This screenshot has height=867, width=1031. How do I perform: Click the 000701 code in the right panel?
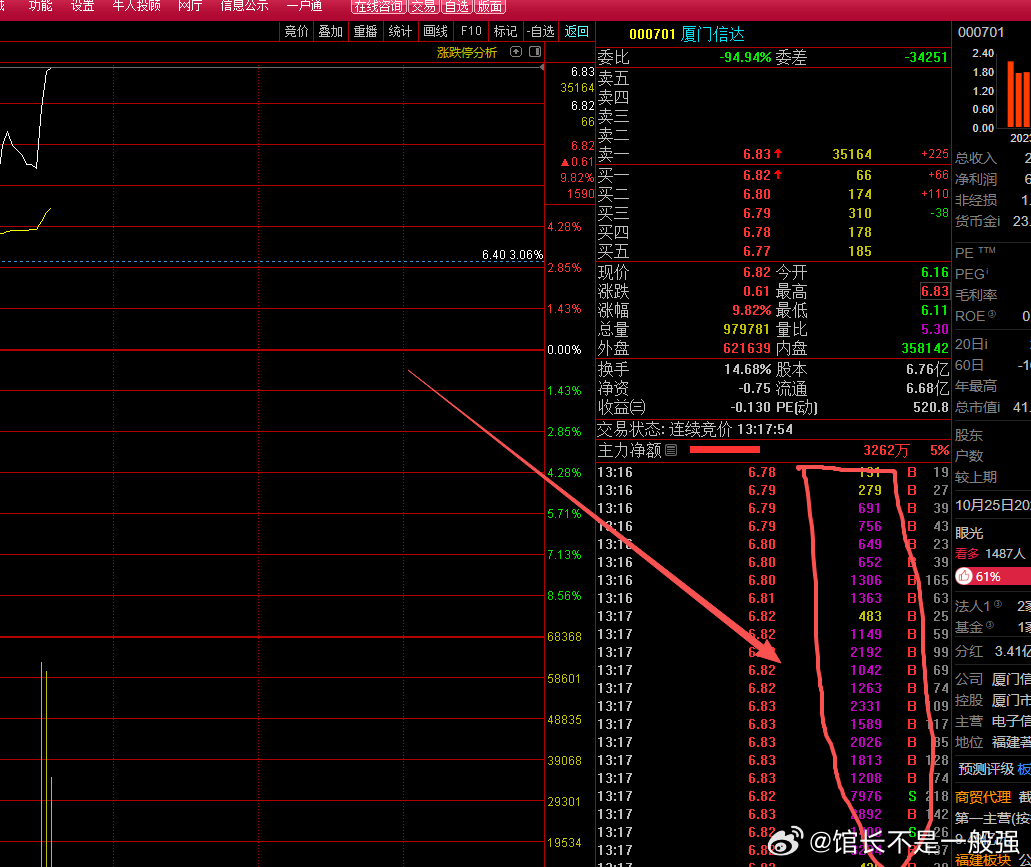(x=980, y=32)
